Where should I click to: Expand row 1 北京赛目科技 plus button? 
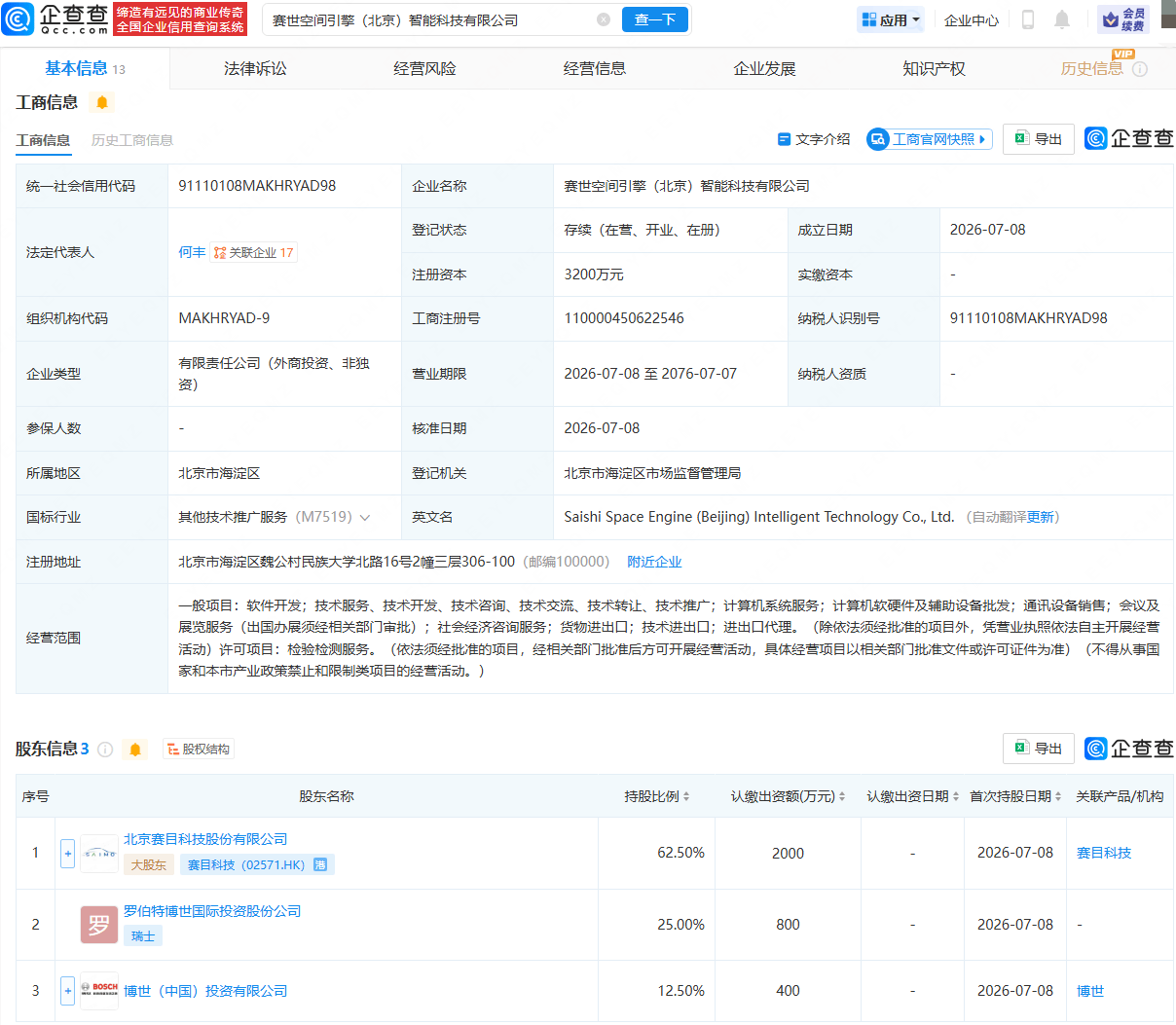coord(67,854)
